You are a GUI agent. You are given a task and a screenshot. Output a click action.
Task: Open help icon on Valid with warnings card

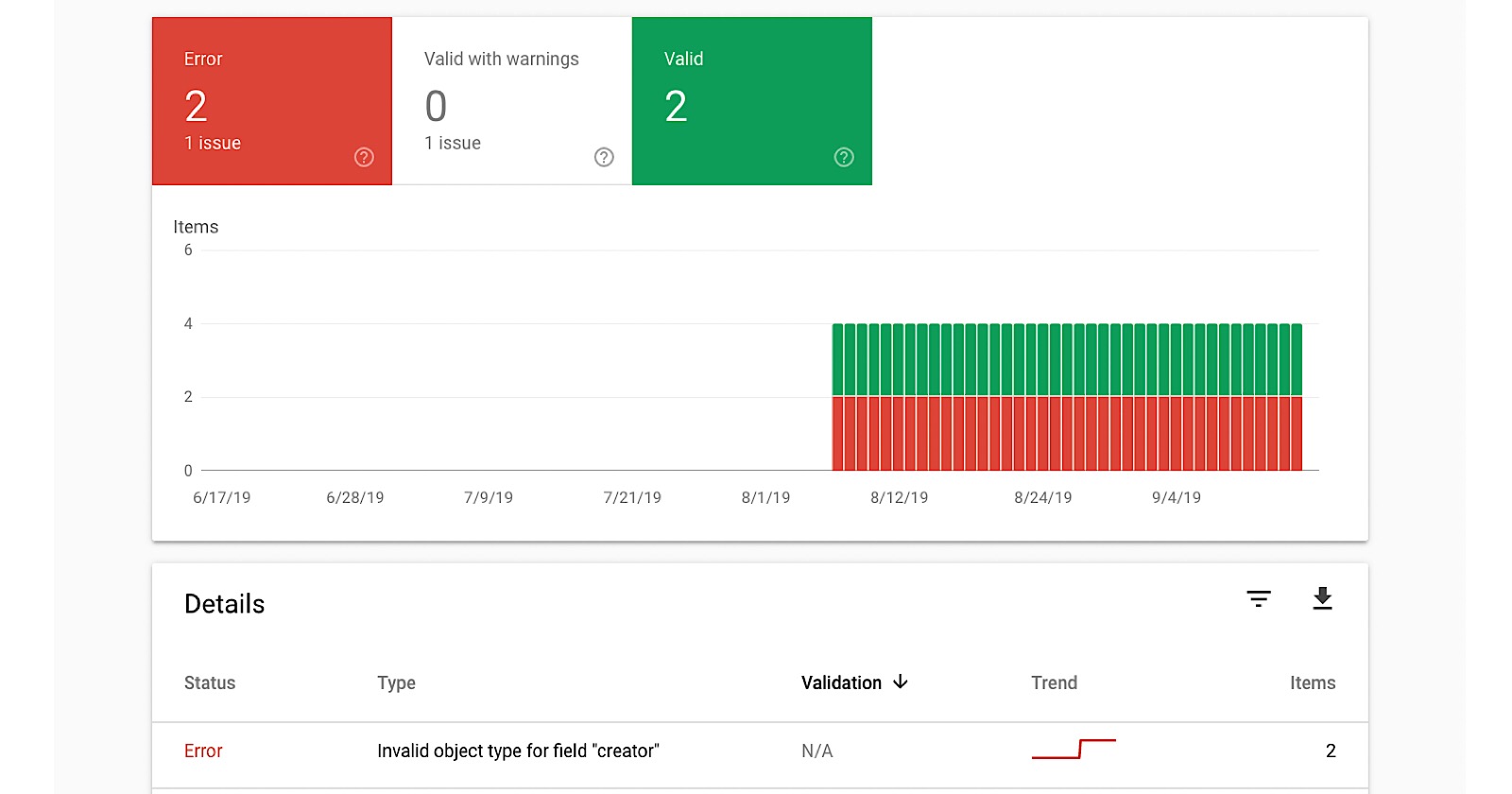(x=604, y=158)
